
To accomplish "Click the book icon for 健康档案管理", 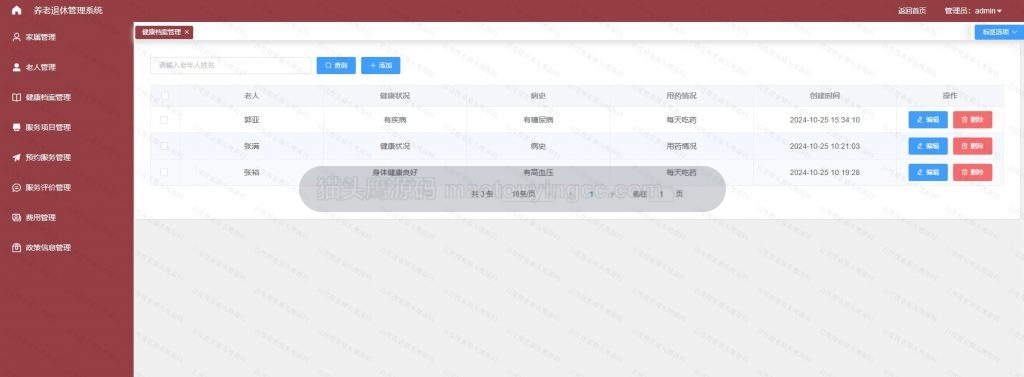I will tap(17, 97).
